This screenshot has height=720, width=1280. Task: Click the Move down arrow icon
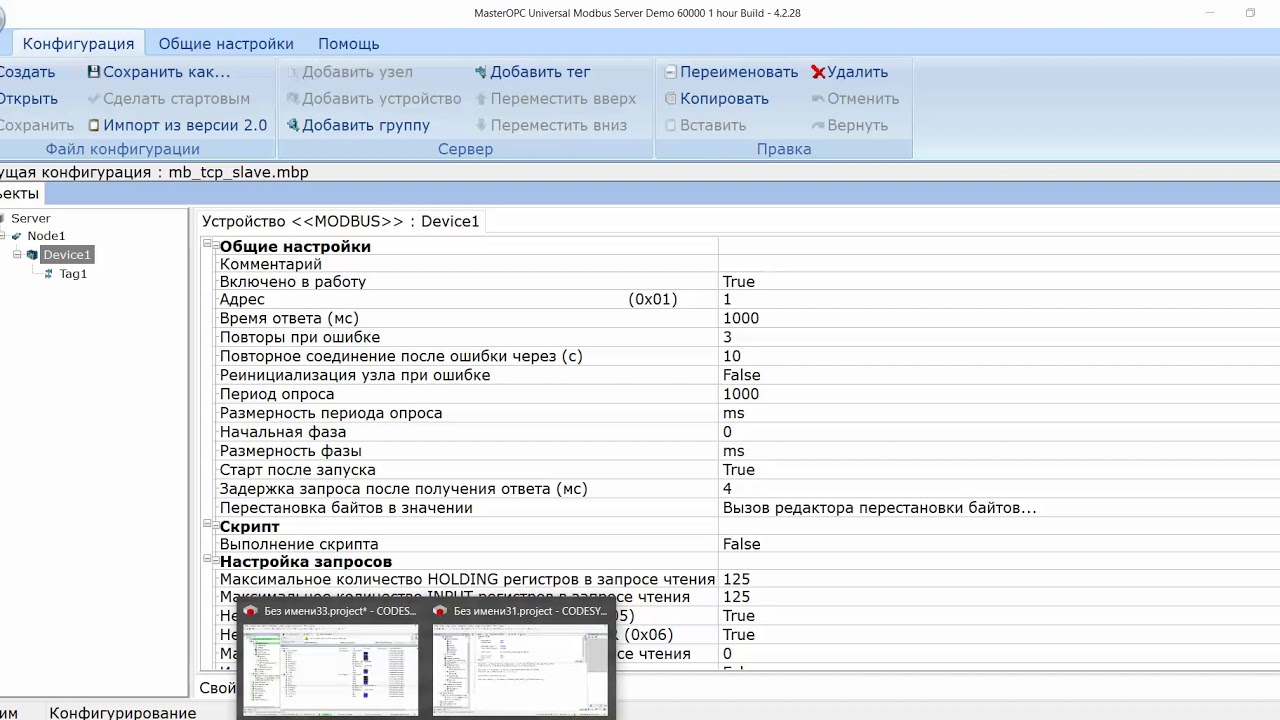481,125
